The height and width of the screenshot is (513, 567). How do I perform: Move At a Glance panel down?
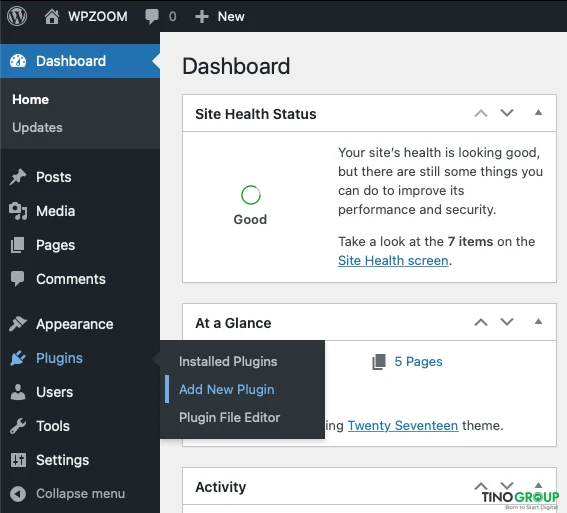pyautogui.click(x=507, y=322)
